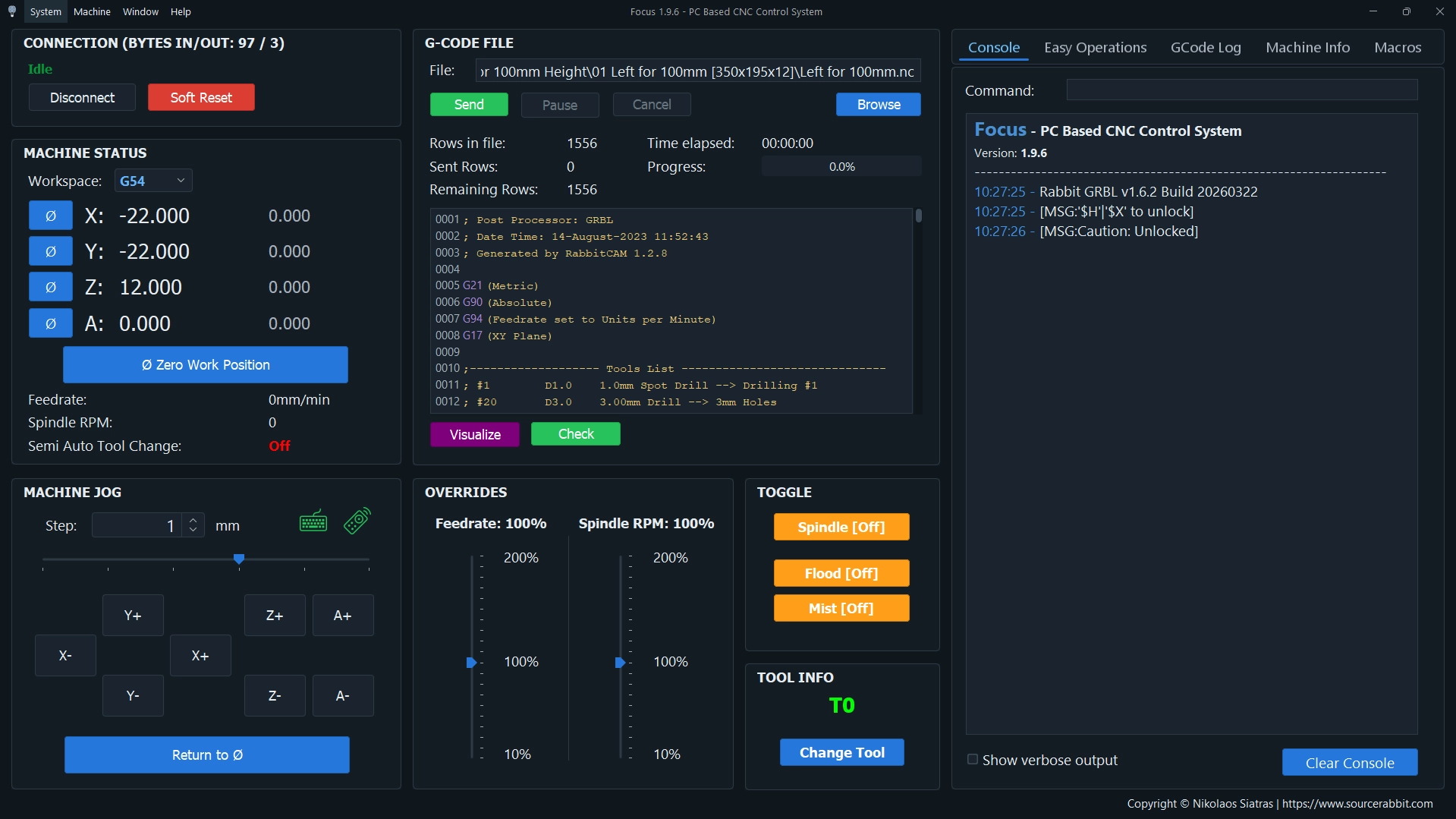Open the Help menu
This screenshot has height=819, width=1456.
pyautogui.click(x=181, y=11)
